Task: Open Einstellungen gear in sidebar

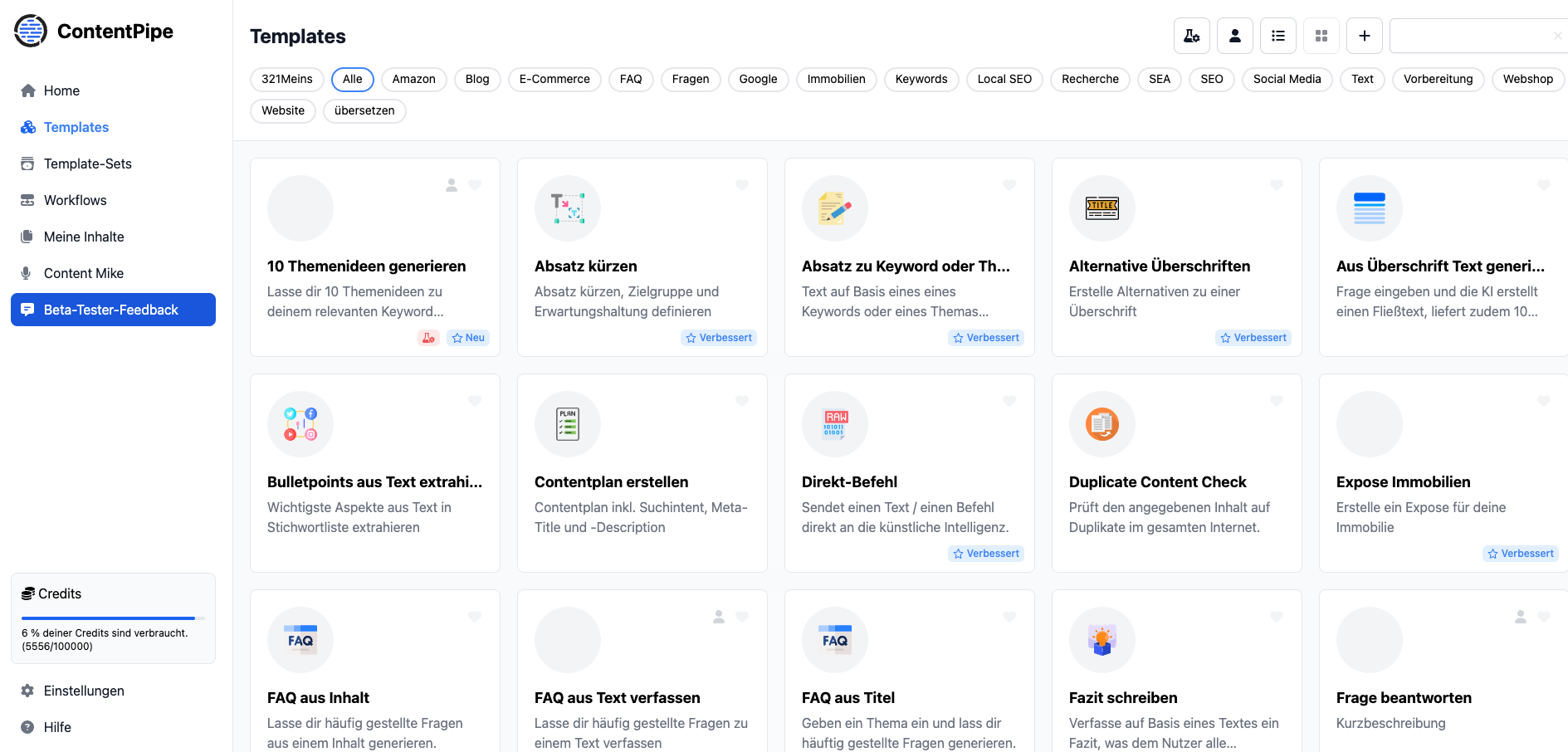Action: point(83,691)
